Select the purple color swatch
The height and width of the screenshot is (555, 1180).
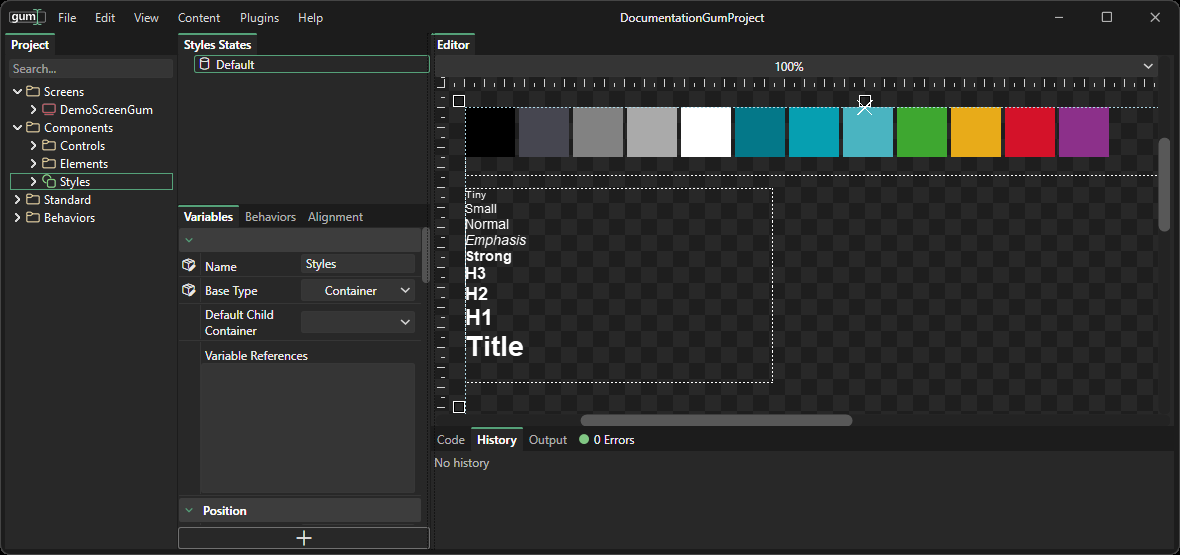coord(1083,132)
